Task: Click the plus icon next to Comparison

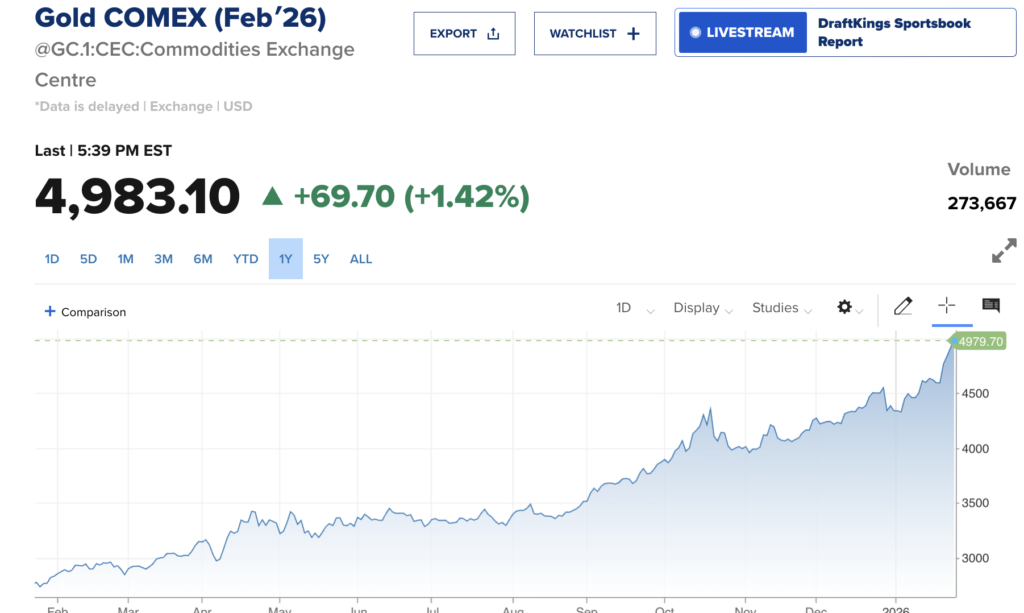Action: click(x=50, y=311)
